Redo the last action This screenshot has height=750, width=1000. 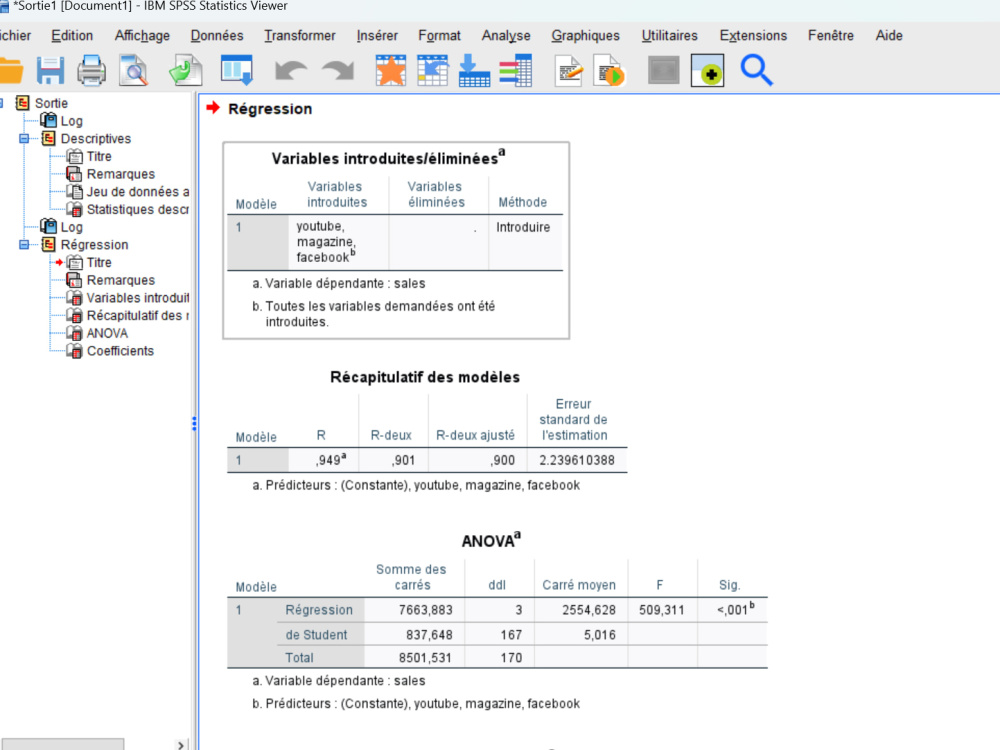pyautogui.click(x=338, y=70)
